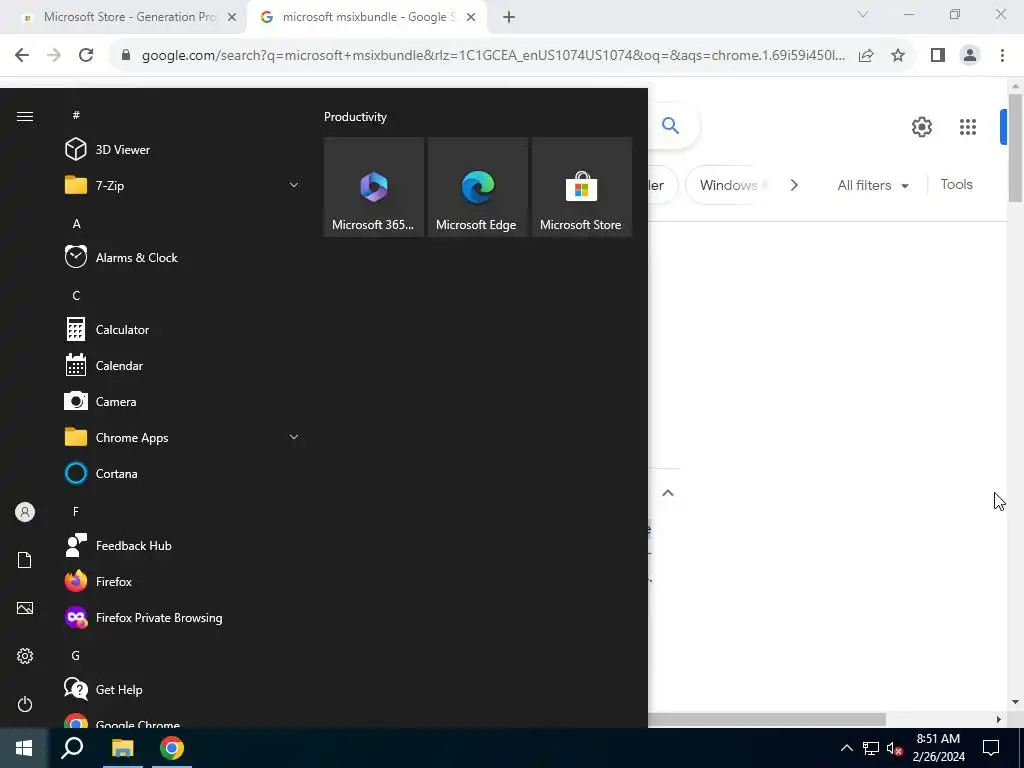Image resolution: width=1024 pixels, height=768 pixels.
Task: Open the user account icon in Start
Action: (25, 512)
